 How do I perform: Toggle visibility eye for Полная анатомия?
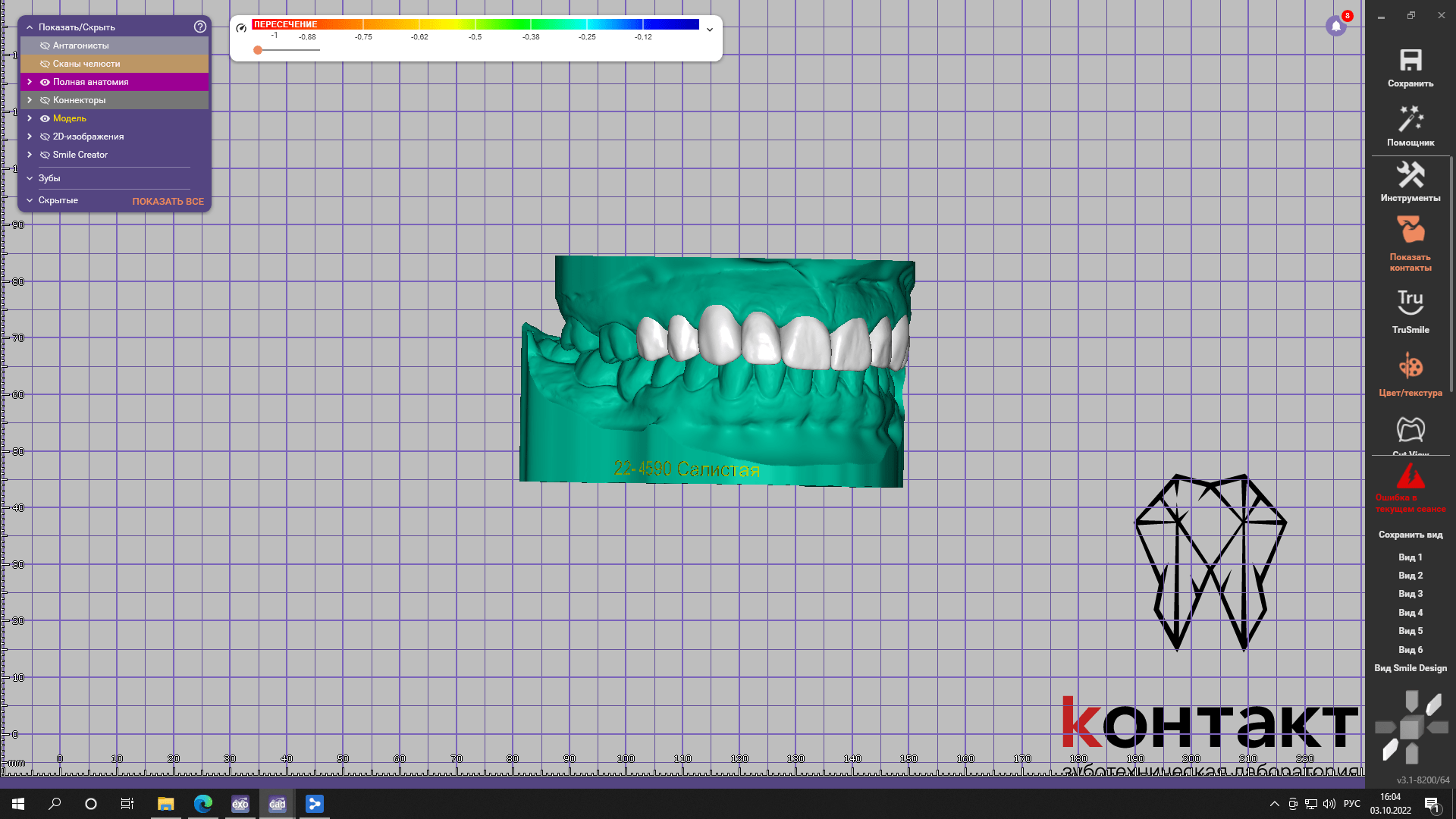click(x=45, y=82)
